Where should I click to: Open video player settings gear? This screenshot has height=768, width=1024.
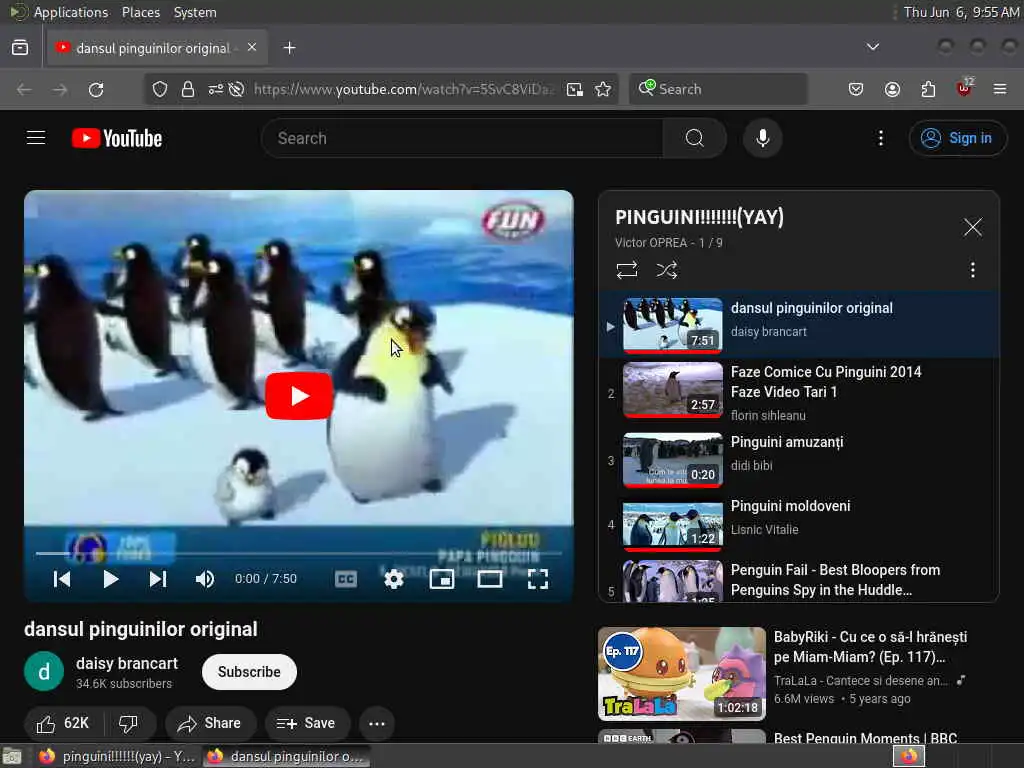[x=394, y=579]
